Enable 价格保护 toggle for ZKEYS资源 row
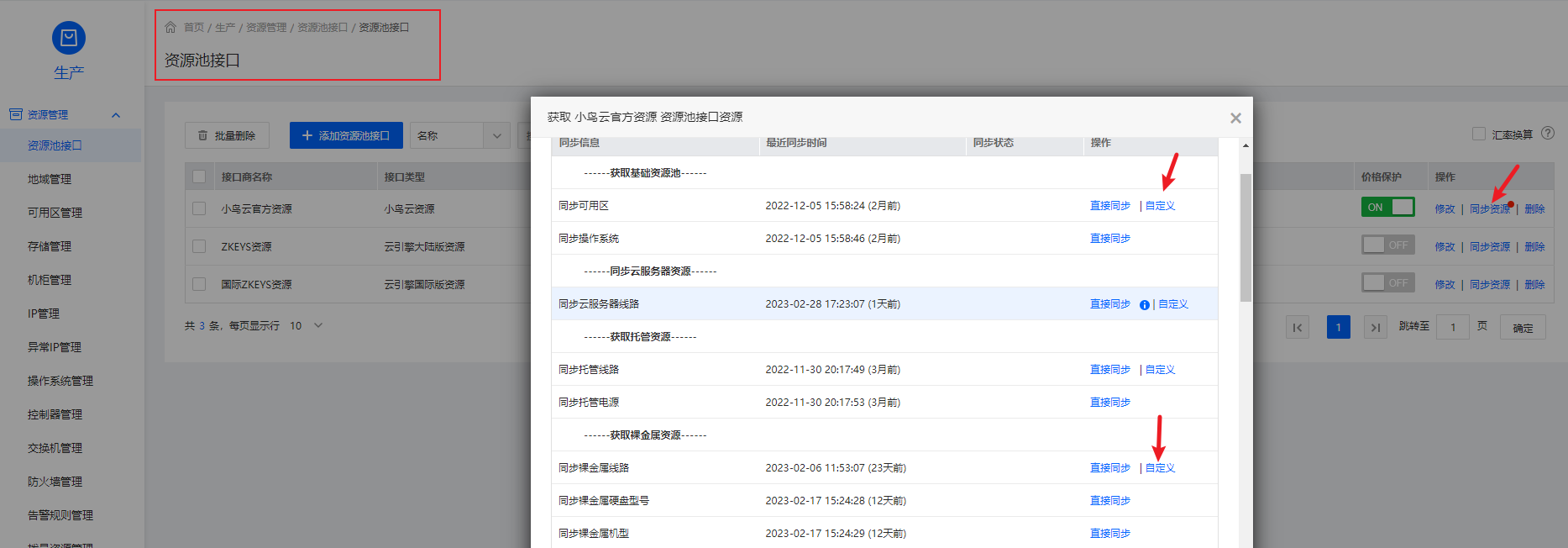Viewport: 1568px width, 548px height. 1387,245
